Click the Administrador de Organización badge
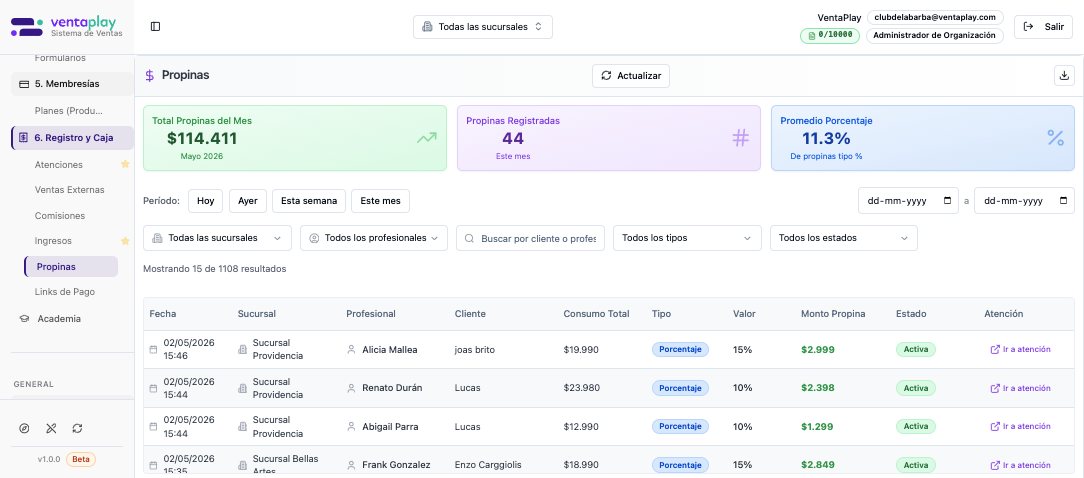The image size is (1084, 478). pos(935,35)
